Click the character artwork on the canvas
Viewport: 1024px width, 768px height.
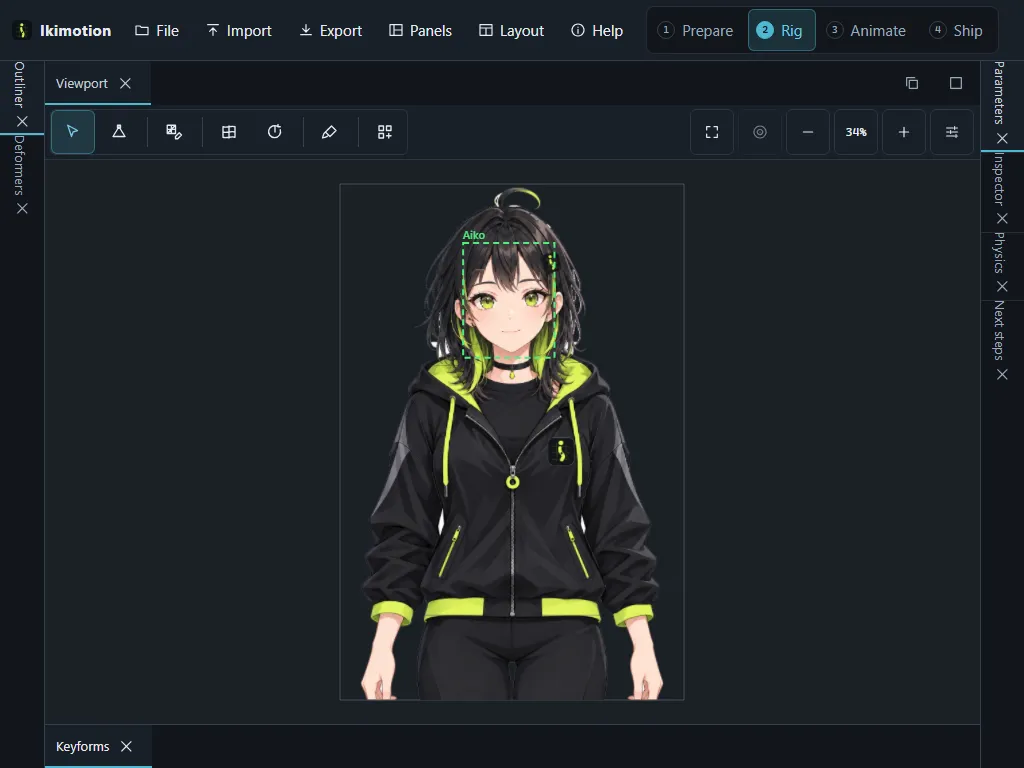(512, 444)
